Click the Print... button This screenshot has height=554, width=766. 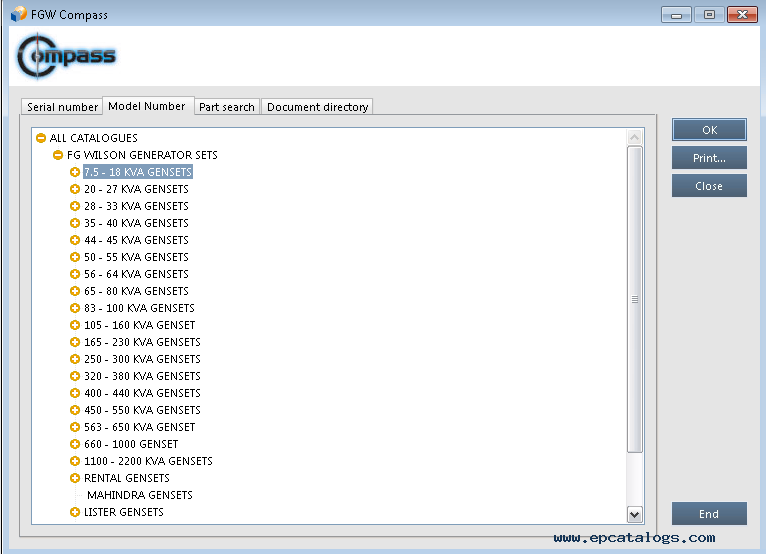pos(709,158)
